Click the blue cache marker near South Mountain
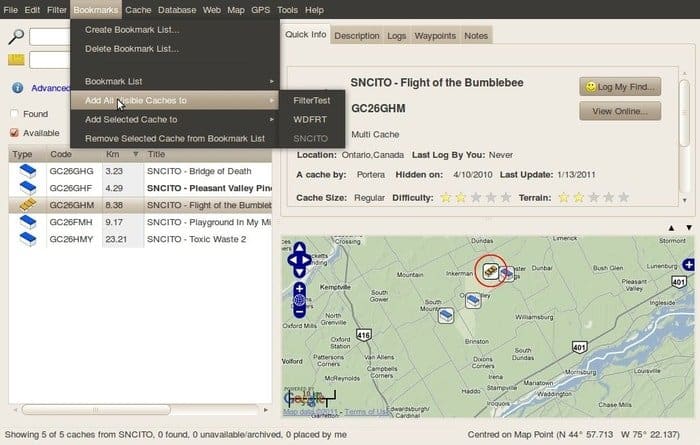This screenshot has width=700, height=445. click(446, 316)
